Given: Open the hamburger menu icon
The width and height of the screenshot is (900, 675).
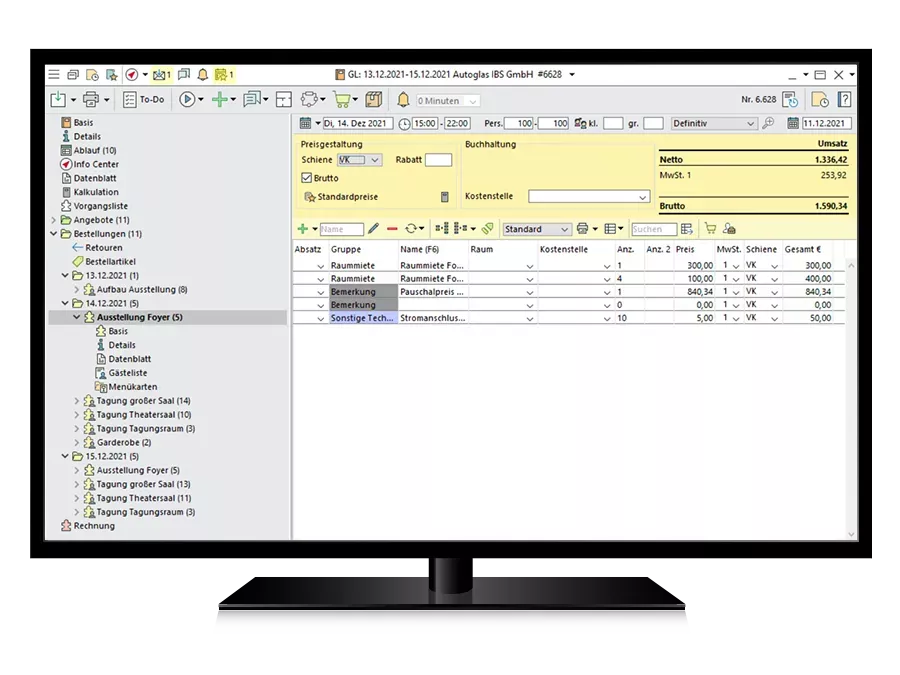Looking at the screenshot, I should (54, 75).
